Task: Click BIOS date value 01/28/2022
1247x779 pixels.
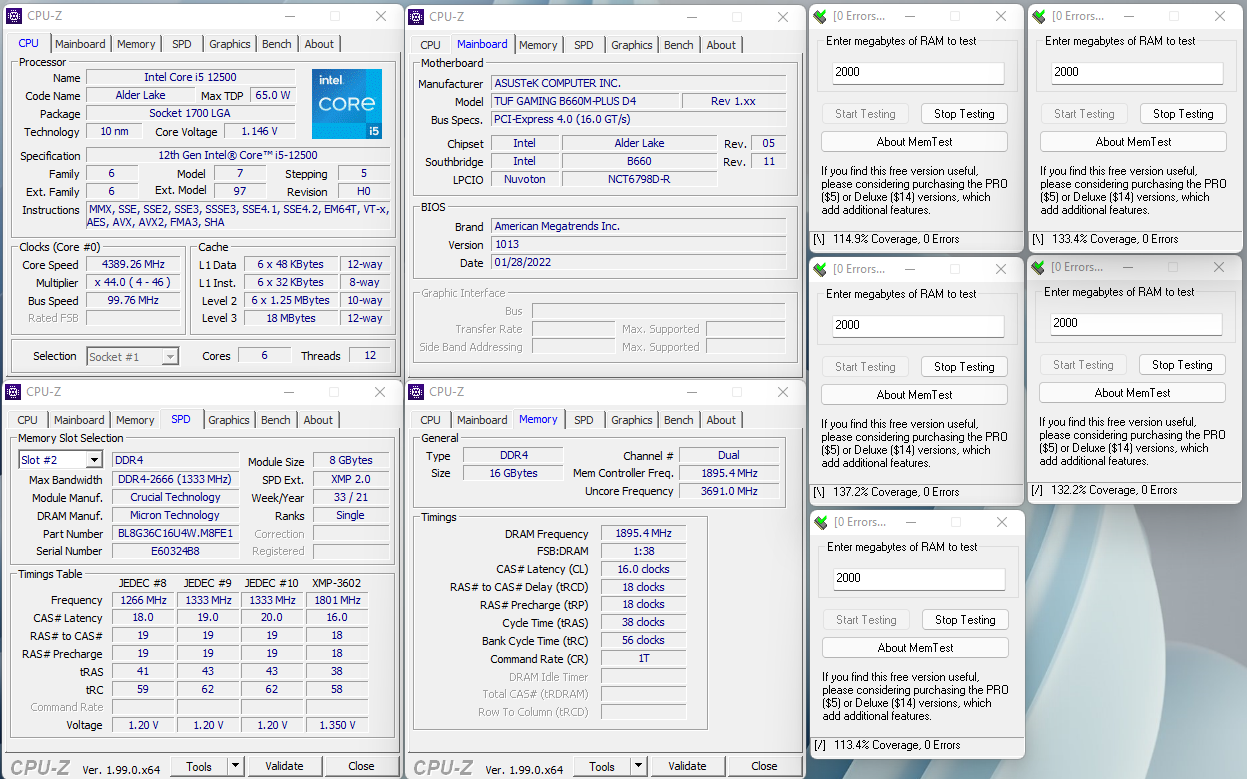Action: click(x=638, y=263)
